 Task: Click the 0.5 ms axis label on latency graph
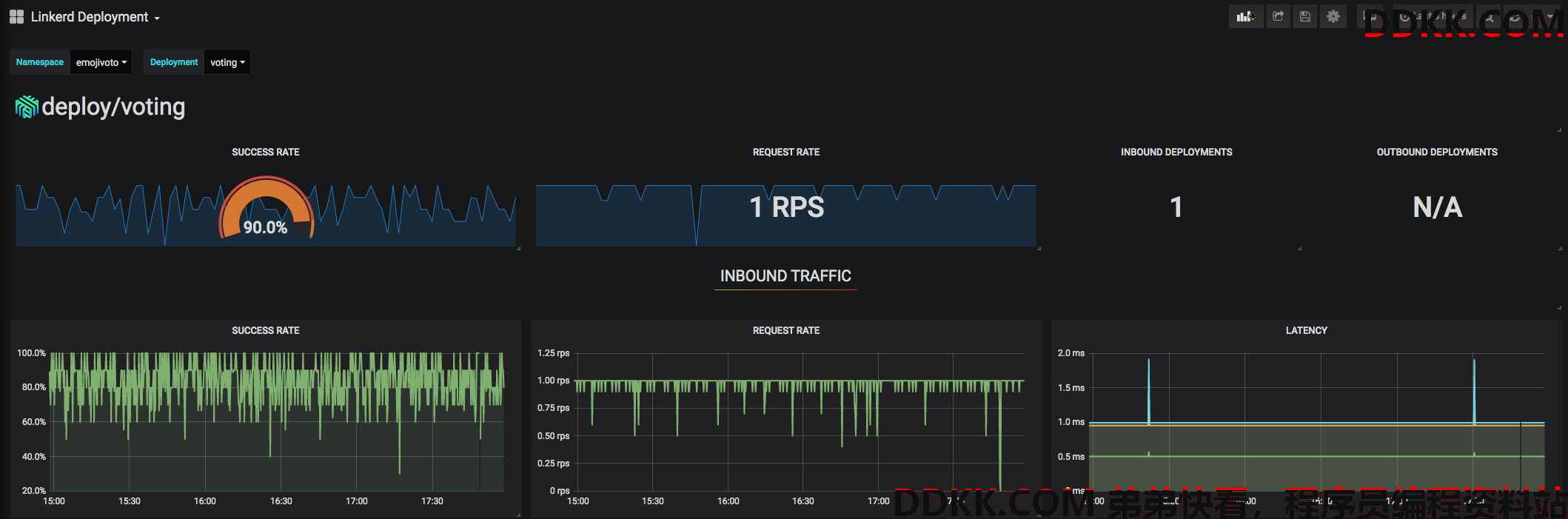point(1071,457)
